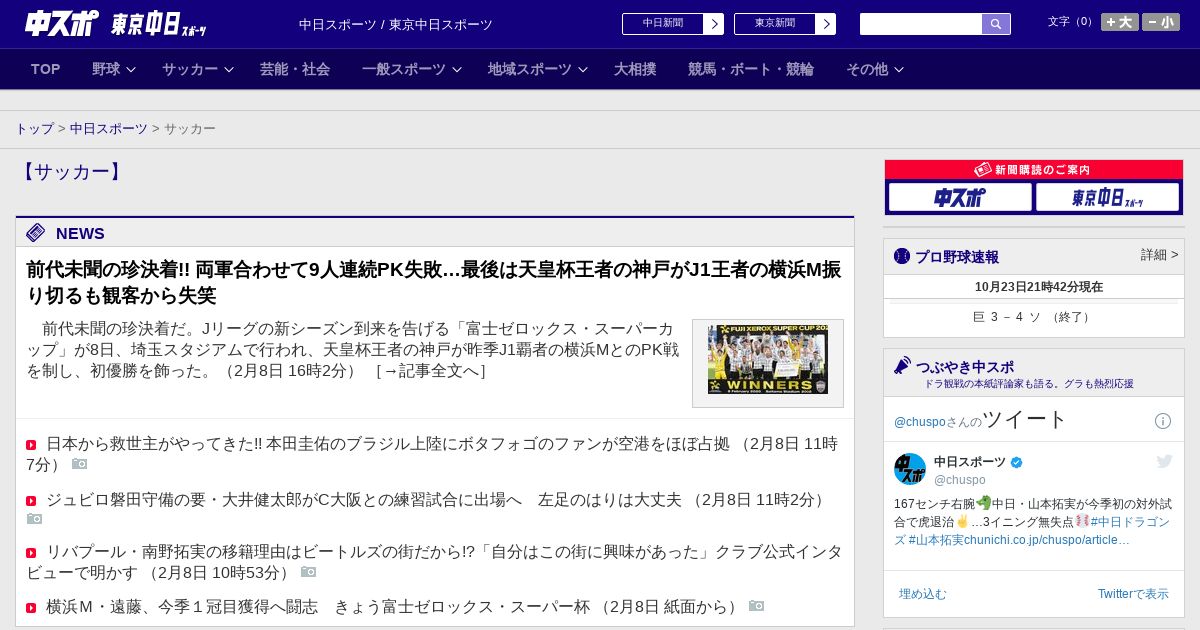Click camera icon after 南野拓実 article
The image size is (1200, 630).
tap(309, 572)
